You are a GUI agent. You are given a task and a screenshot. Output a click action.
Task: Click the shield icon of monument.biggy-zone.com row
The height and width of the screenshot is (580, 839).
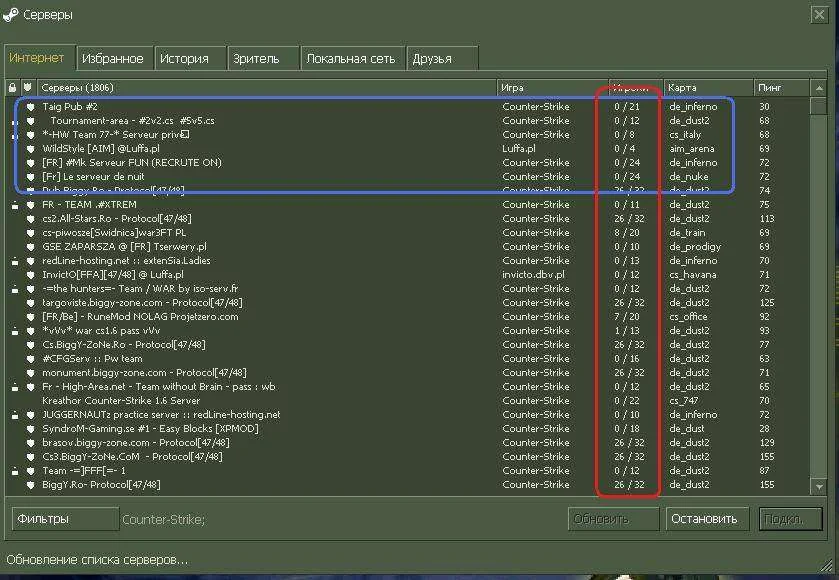pos(30,373)
